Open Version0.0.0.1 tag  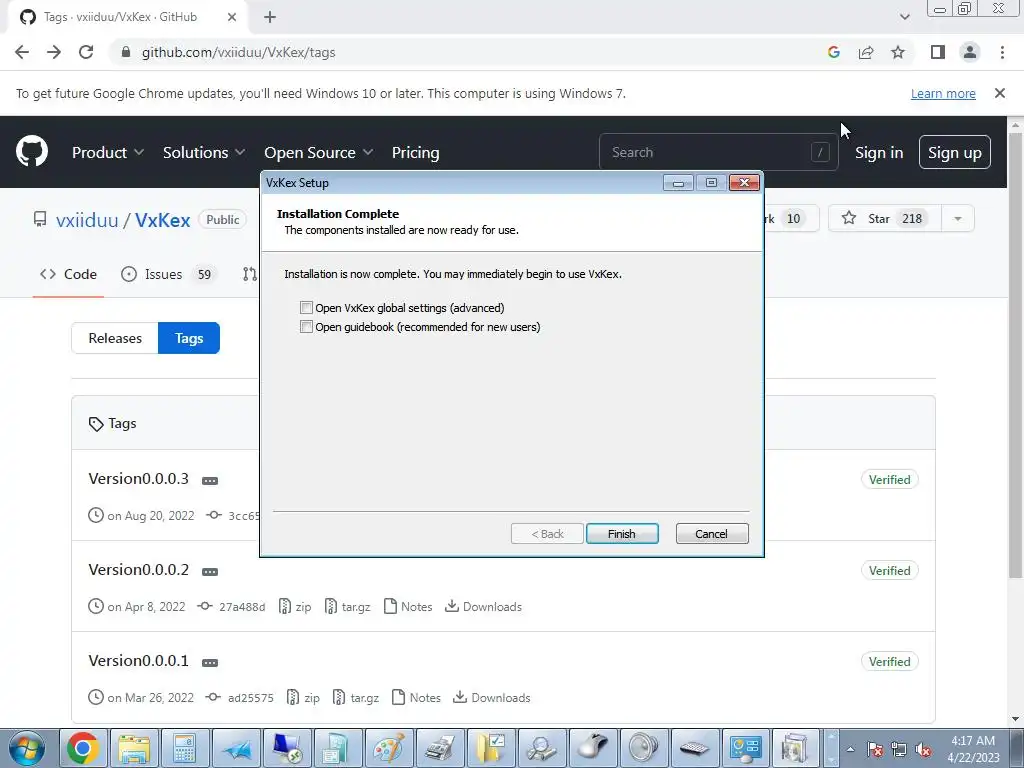(138, 660)
